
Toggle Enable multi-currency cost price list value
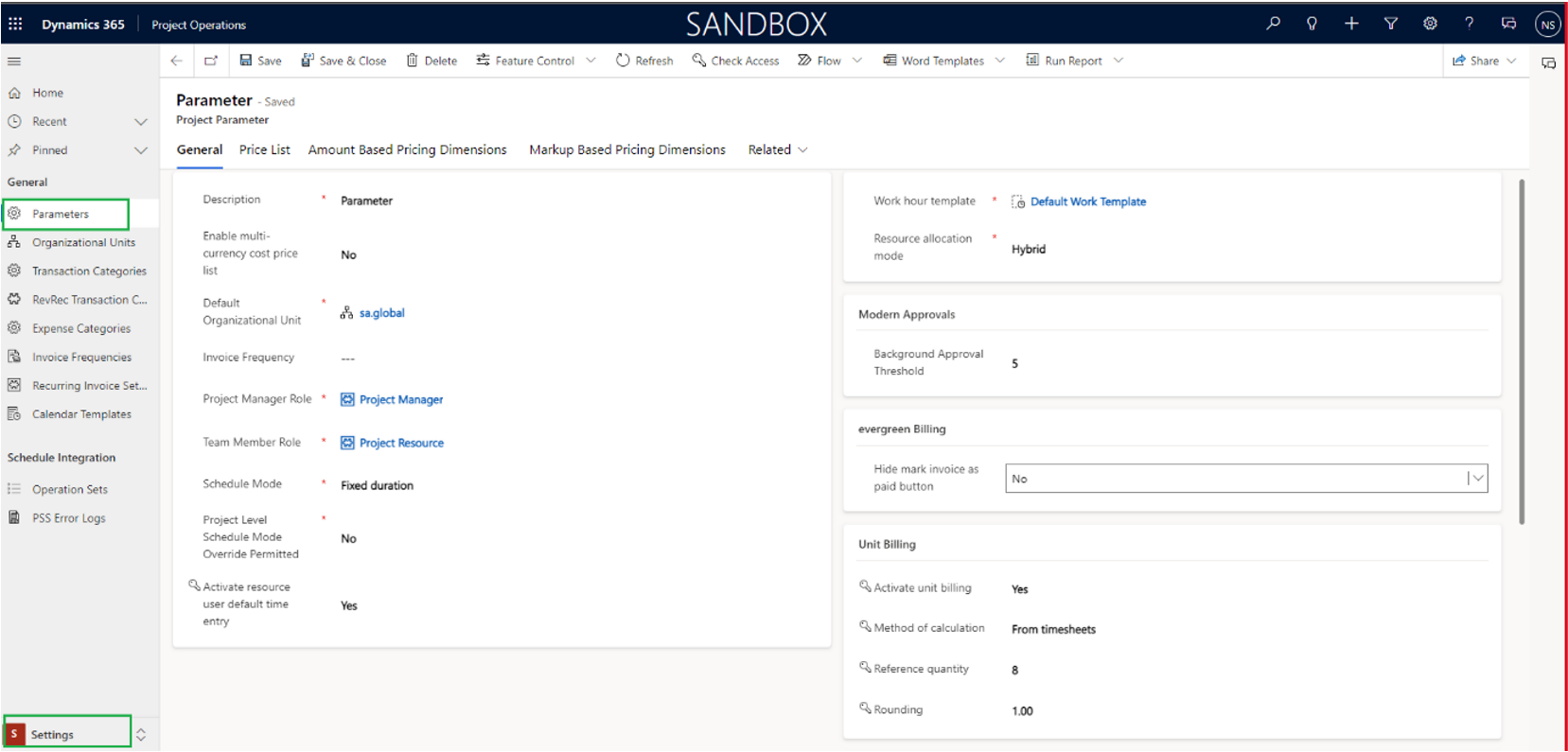[x=348, y=254]
